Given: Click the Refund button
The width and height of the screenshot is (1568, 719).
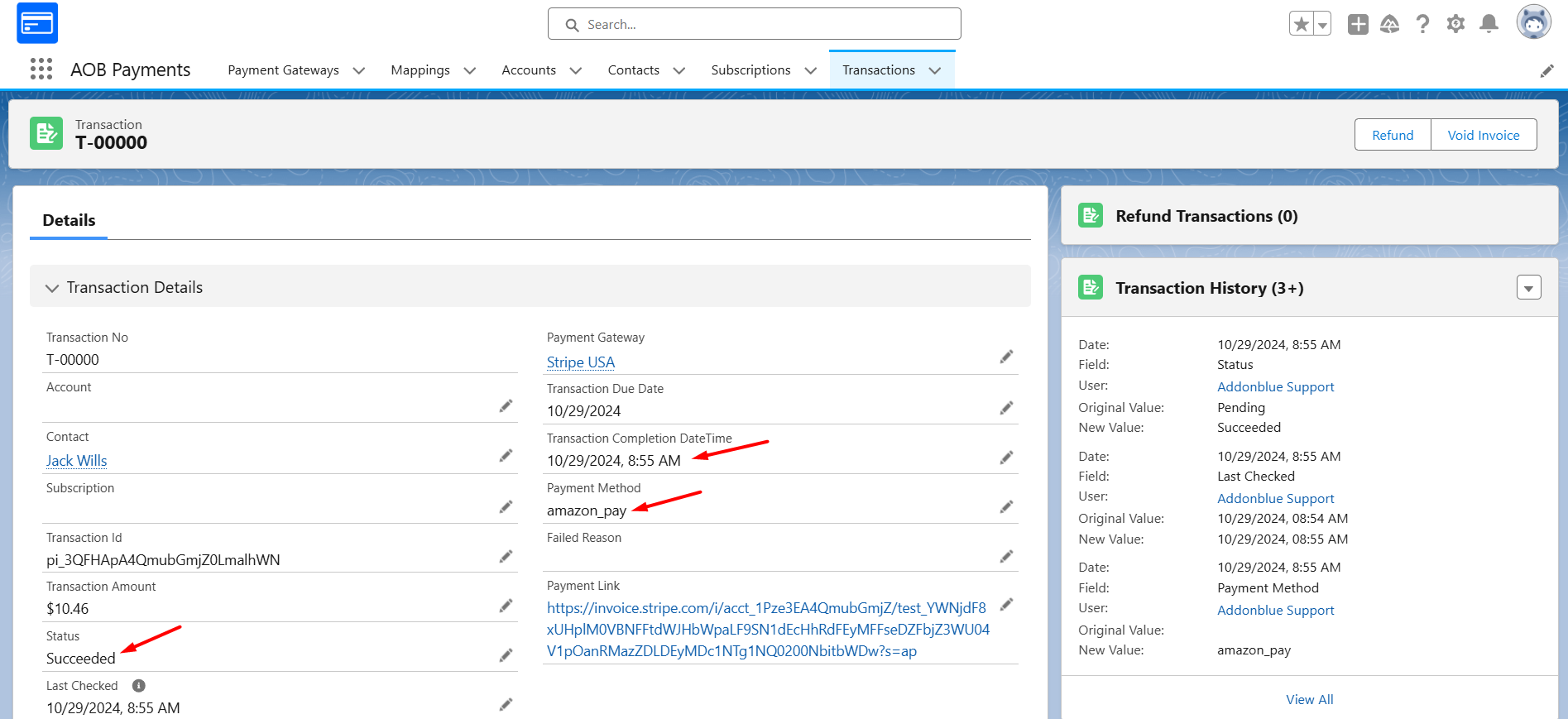Looking at the screenshot, I should click(x=1393, y=135).
